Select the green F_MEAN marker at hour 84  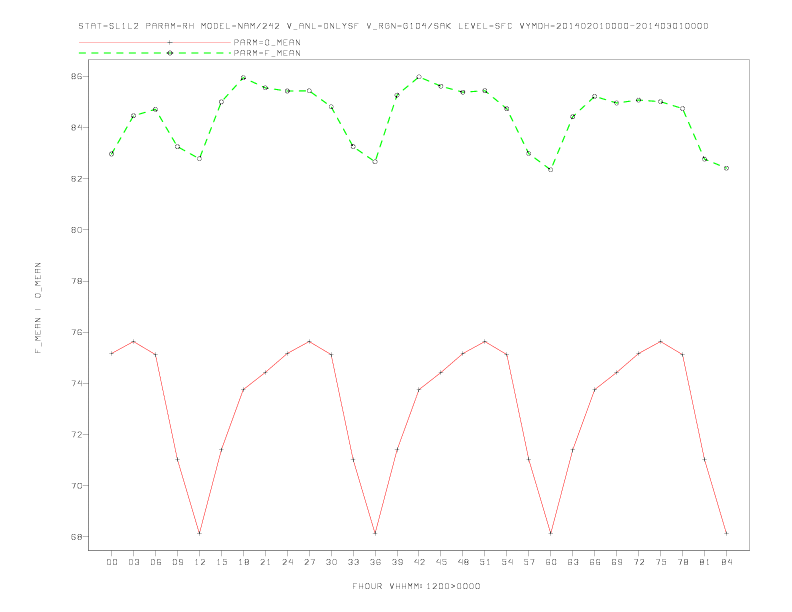pyautogui.click(x=726, y=168)
